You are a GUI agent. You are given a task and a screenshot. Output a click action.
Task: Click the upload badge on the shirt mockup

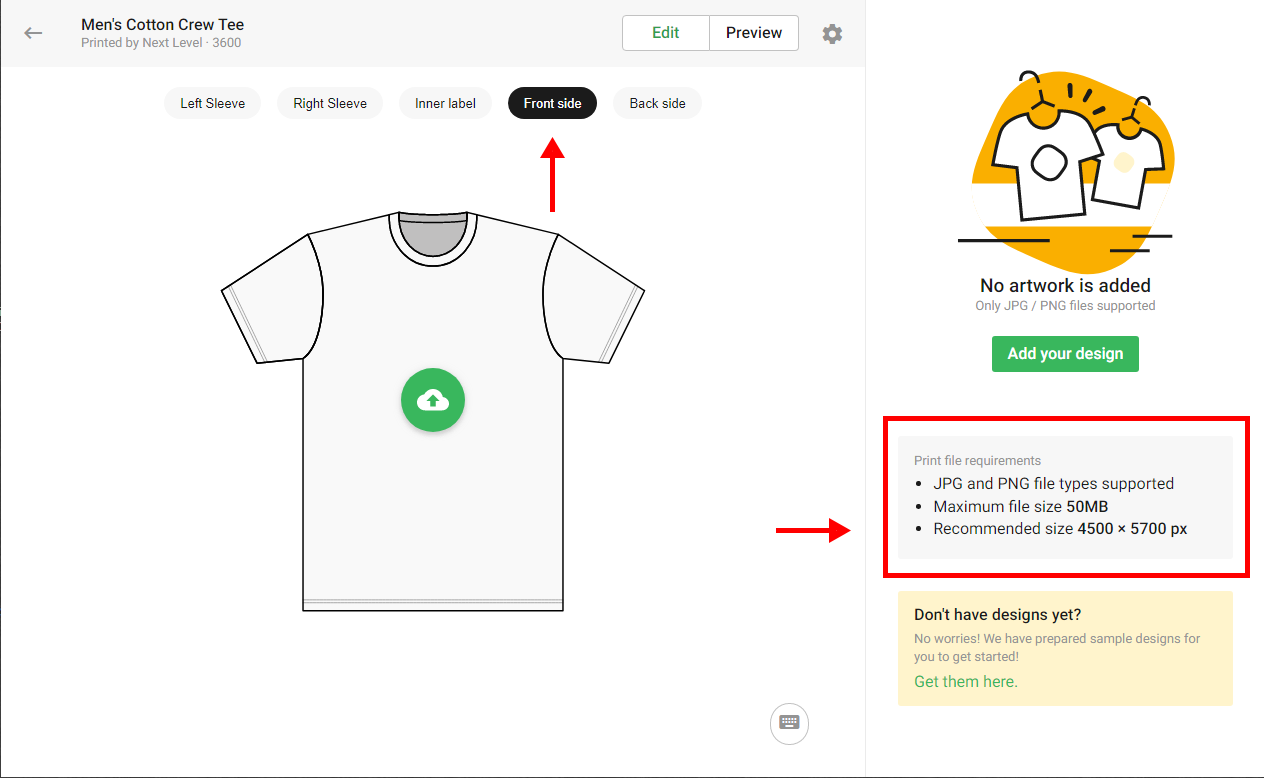pyautogui.click(x=433, y=400)
